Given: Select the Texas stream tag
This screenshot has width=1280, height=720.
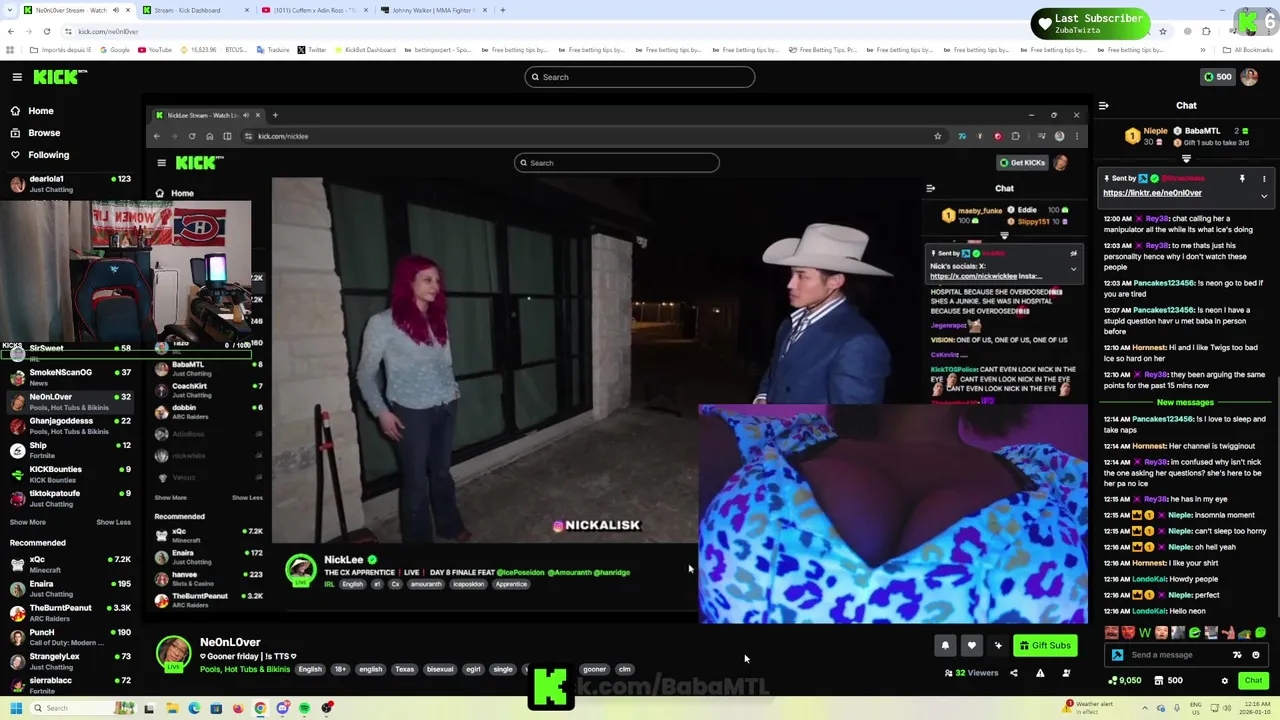Looking at the screenshot, I should coord(404,670).
